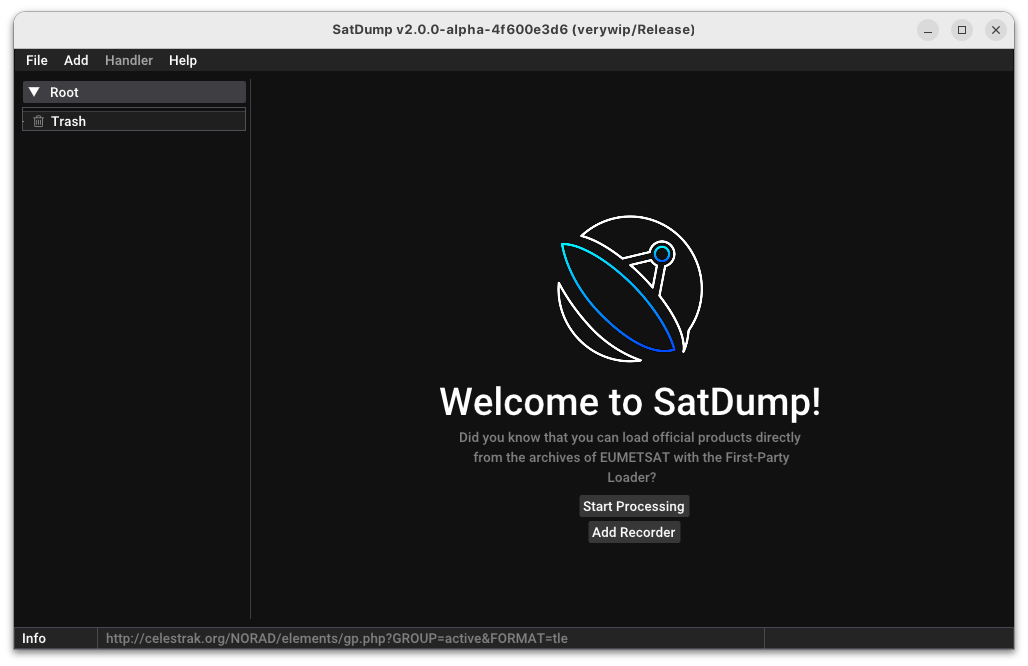Minimize the SatDump window

pyautogui.click(x=928, y=30)
